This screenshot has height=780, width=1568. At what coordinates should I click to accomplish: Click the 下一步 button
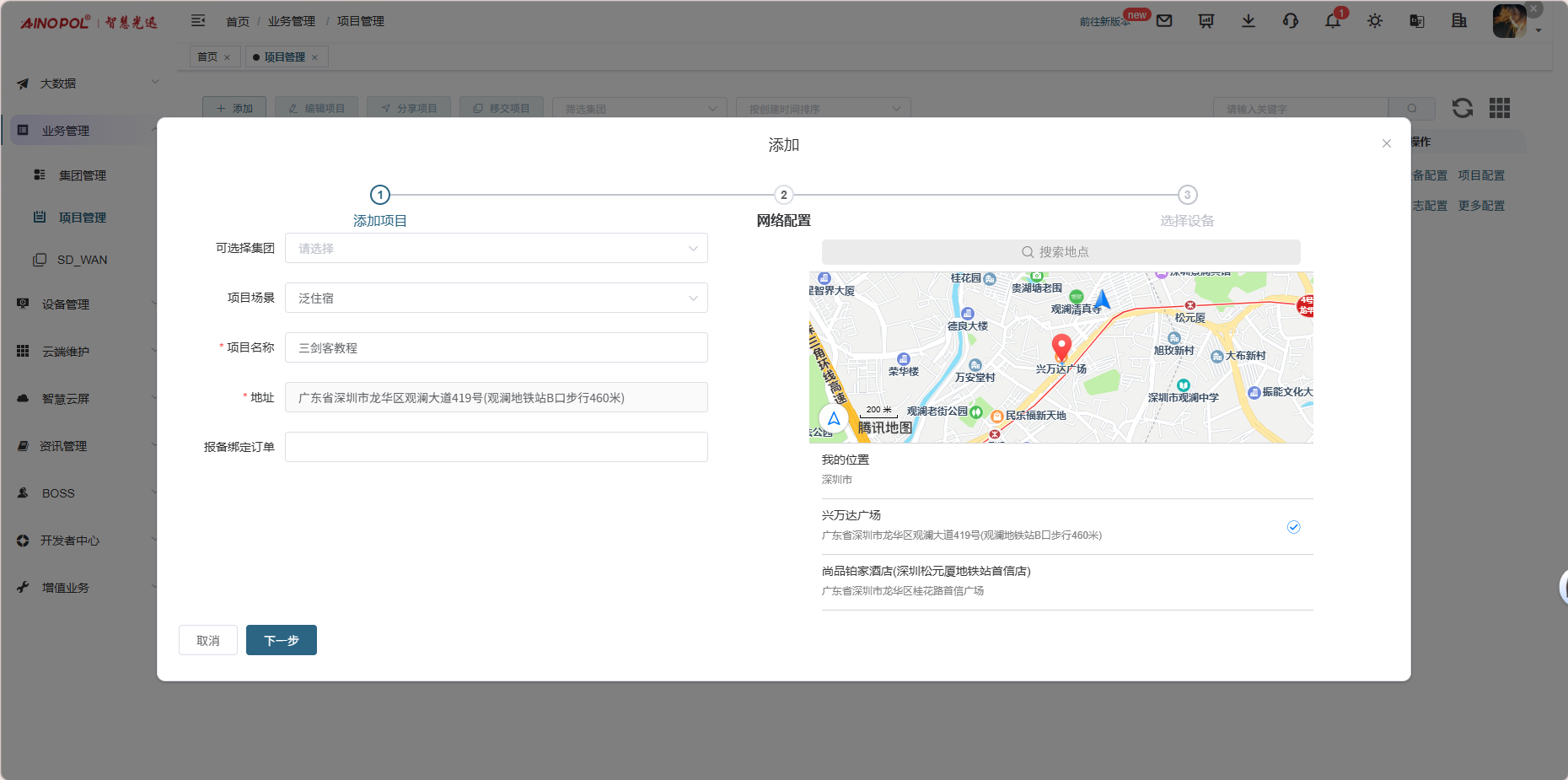[x=281, y=640]
